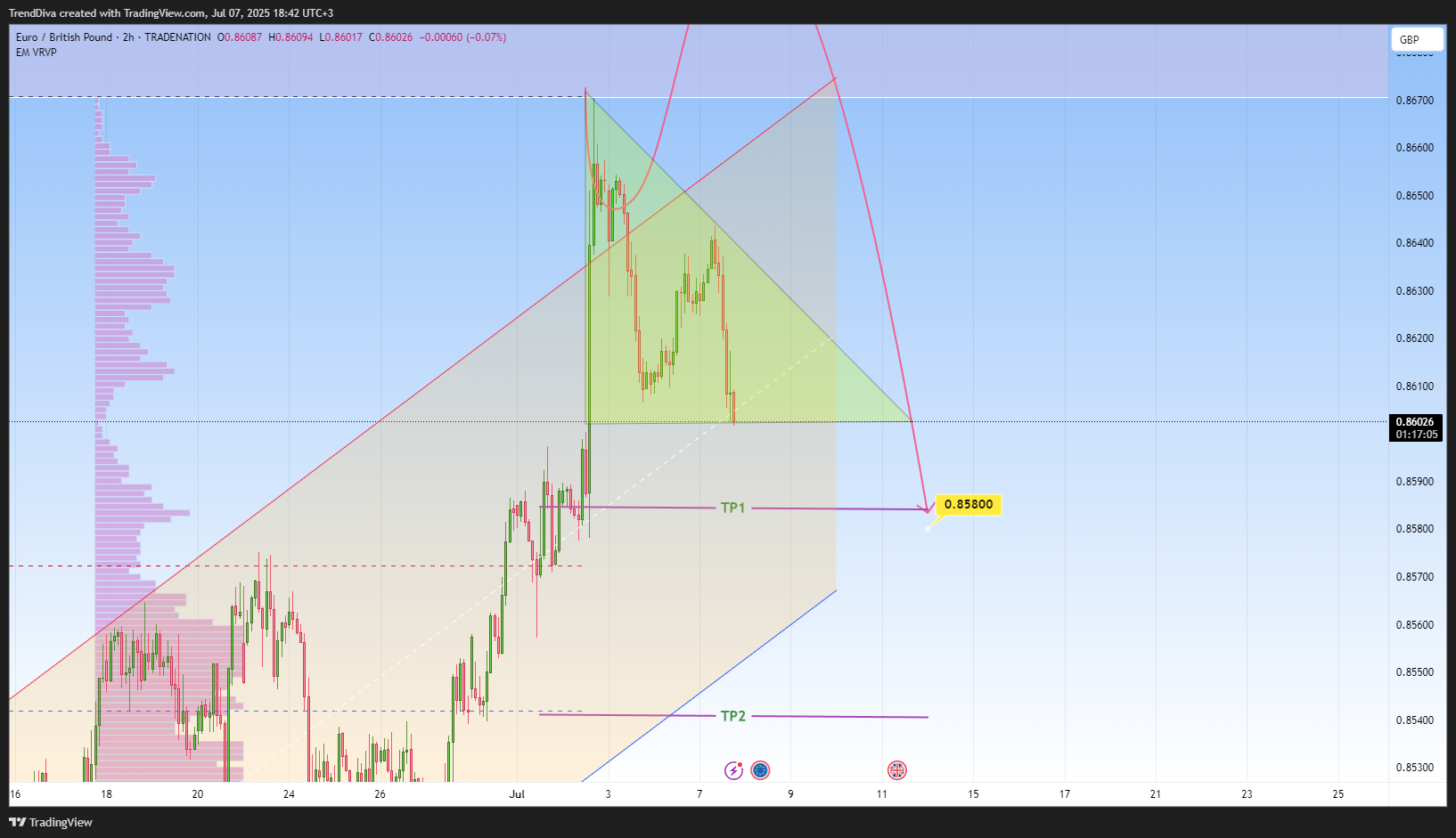Click the change value -0.00060 (-0.07%)
The image size is (1456, 838).
tap(463, 37)
